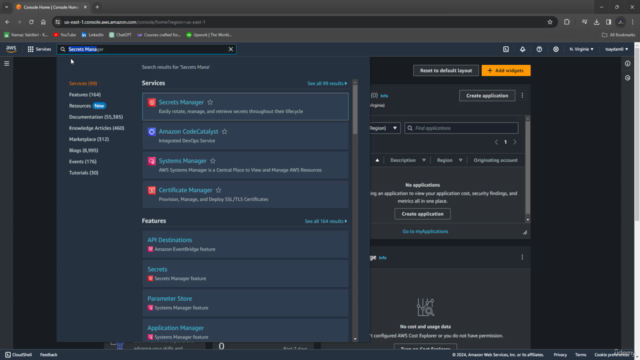This screenshot has height=360, width=640.
Task: Expand the account name menu
Action: (x=616, y=49)
